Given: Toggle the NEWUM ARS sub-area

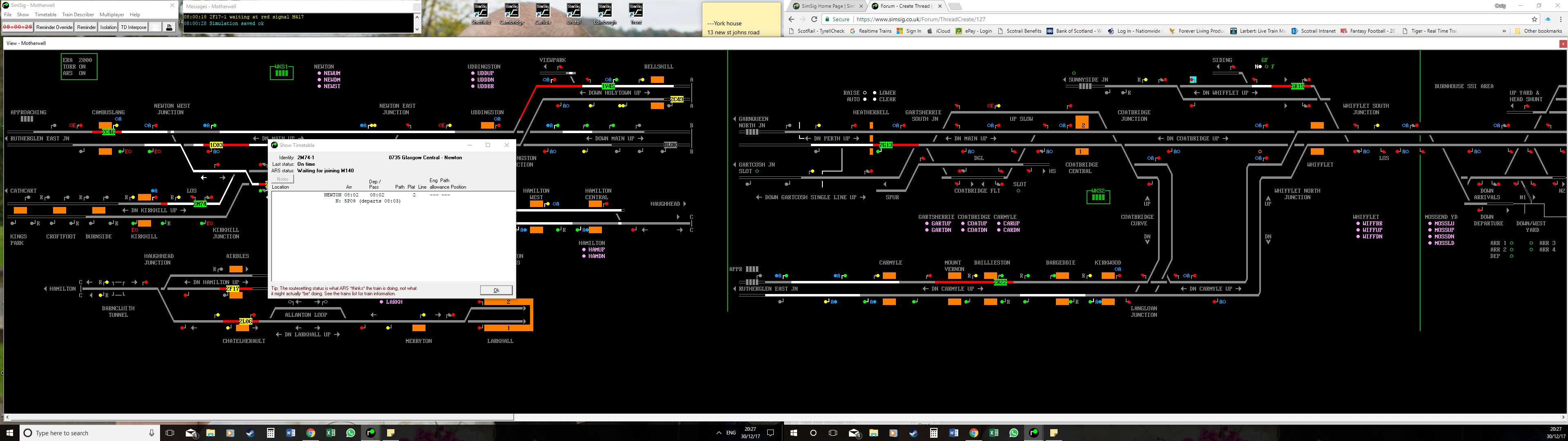Looking at the screenshot, I should 329,73.
